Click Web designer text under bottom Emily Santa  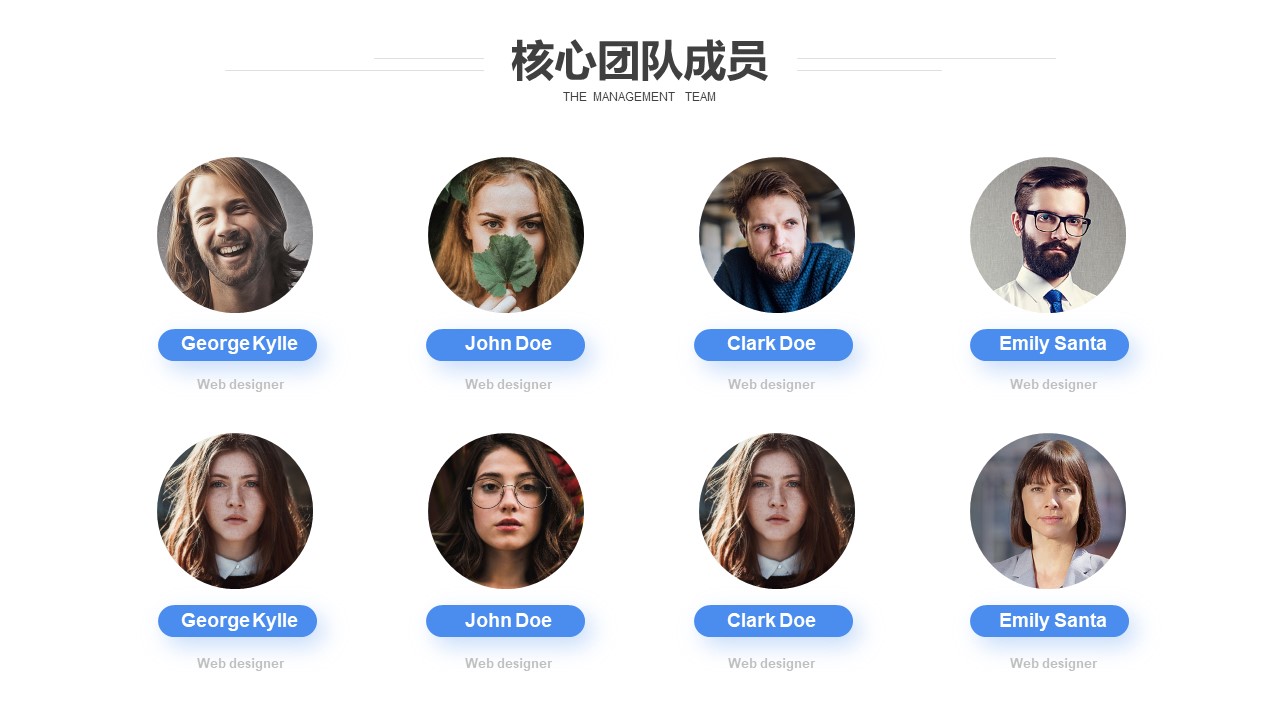(x=1053, y=663)
